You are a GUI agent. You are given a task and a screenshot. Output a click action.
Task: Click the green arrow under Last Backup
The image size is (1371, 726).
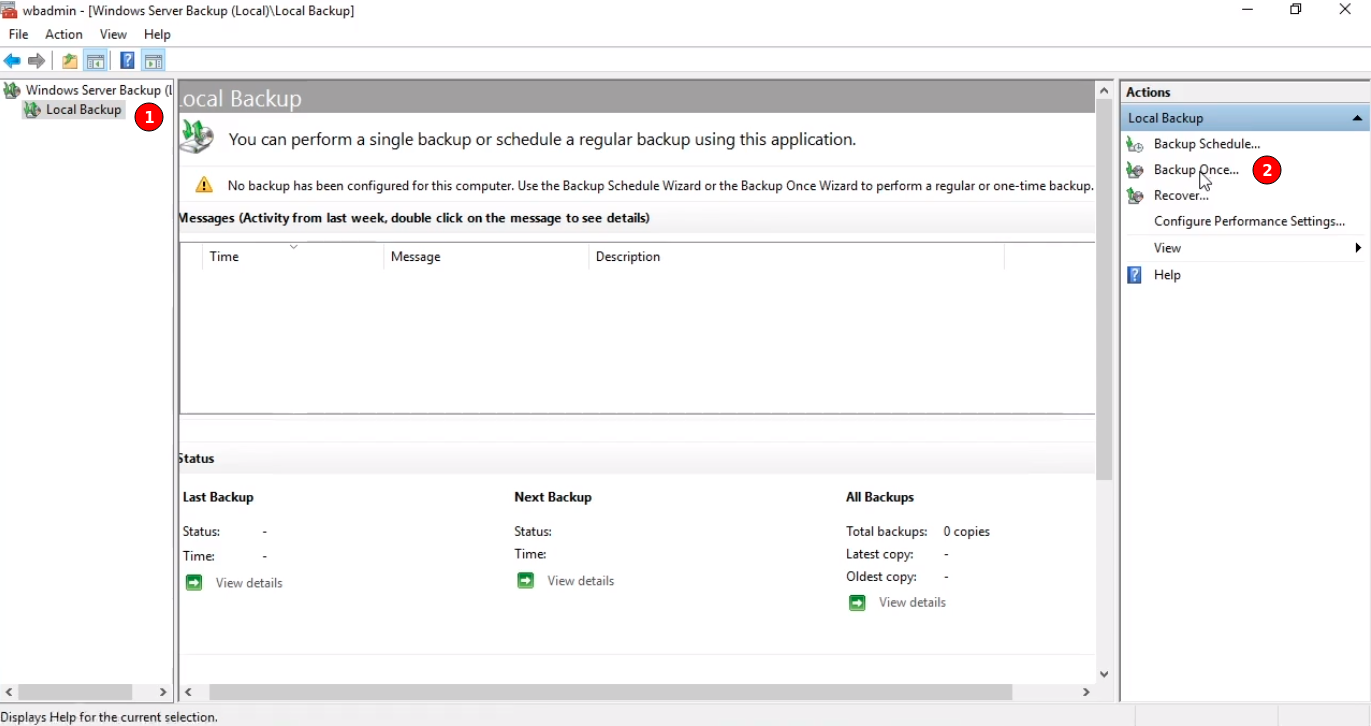point(194,583)
